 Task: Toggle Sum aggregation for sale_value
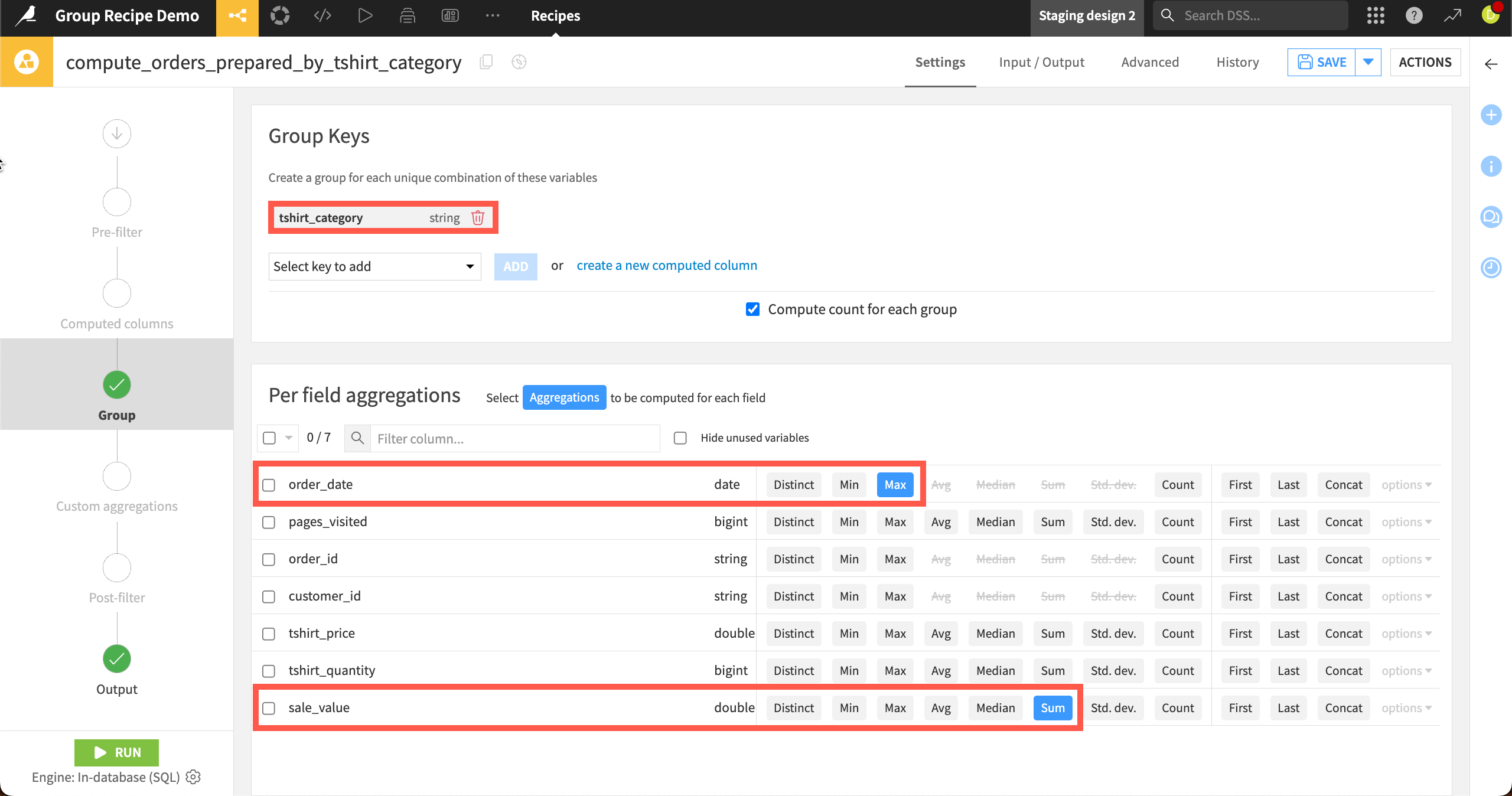(x=1052, y=708)
